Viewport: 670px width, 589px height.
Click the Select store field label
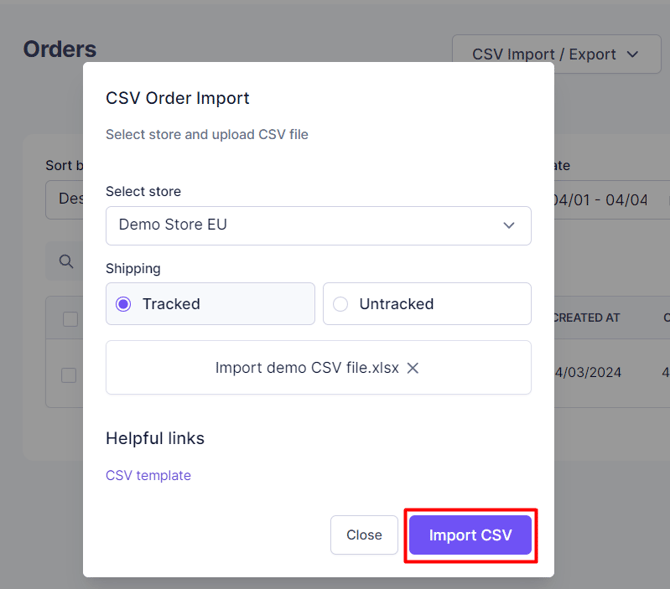(143, 191)
